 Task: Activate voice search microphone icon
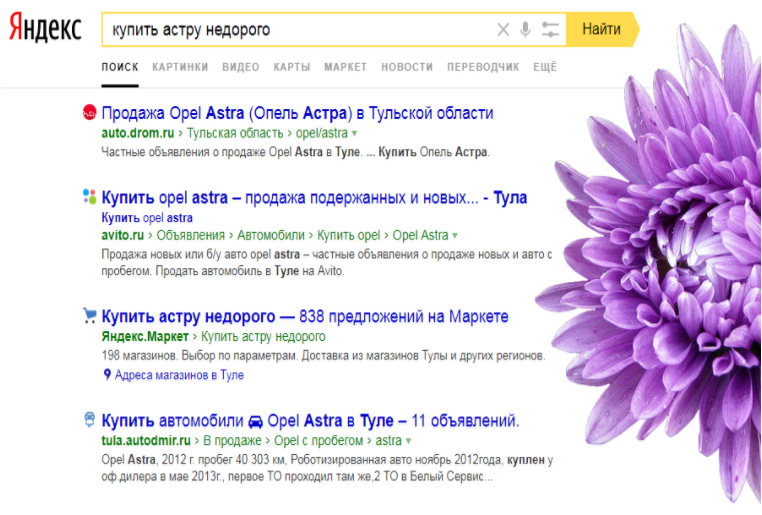pos(525,30)
